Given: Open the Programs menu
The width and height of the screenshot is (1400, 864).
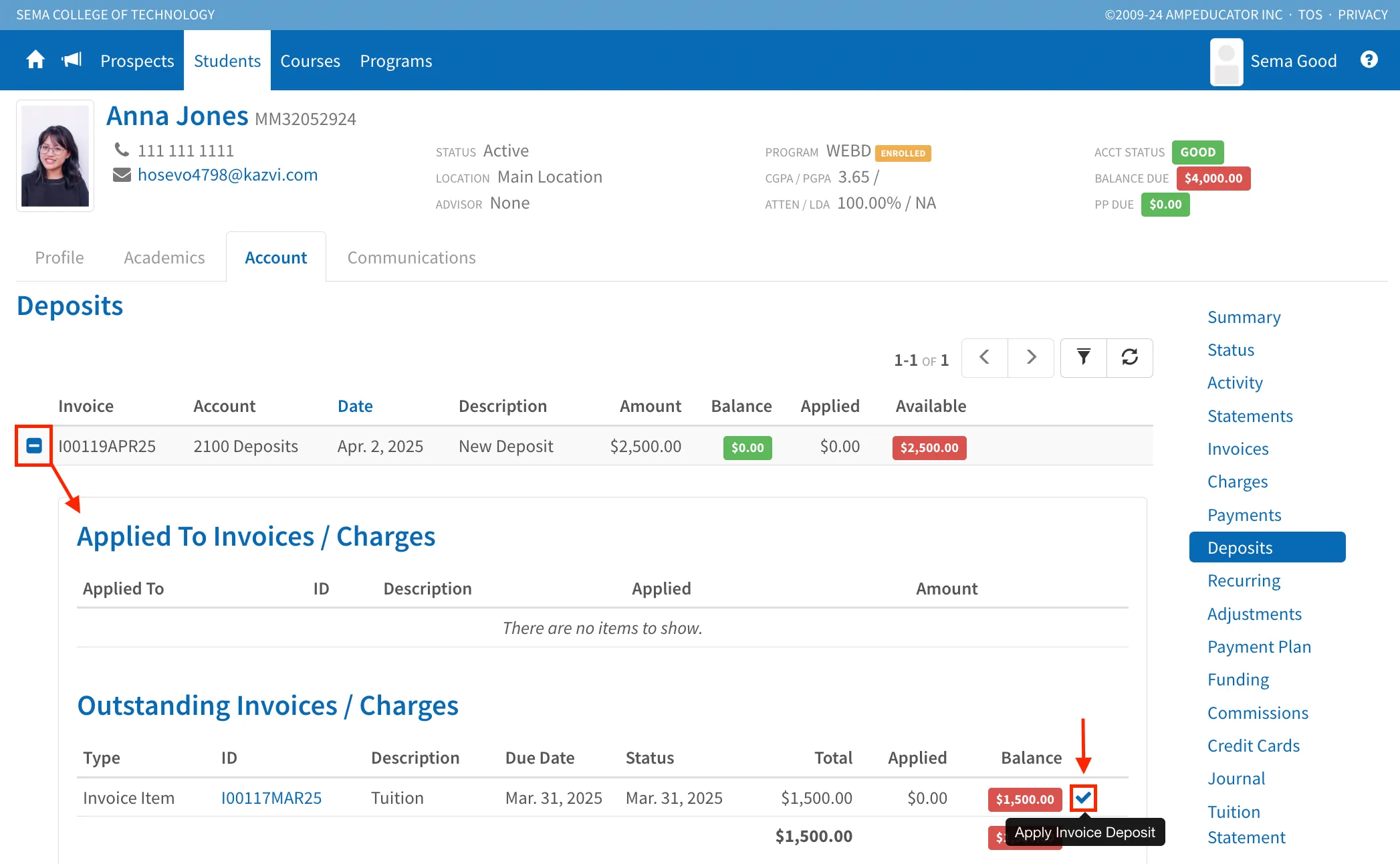Looking at the screenshot, I should coord(396,61).
